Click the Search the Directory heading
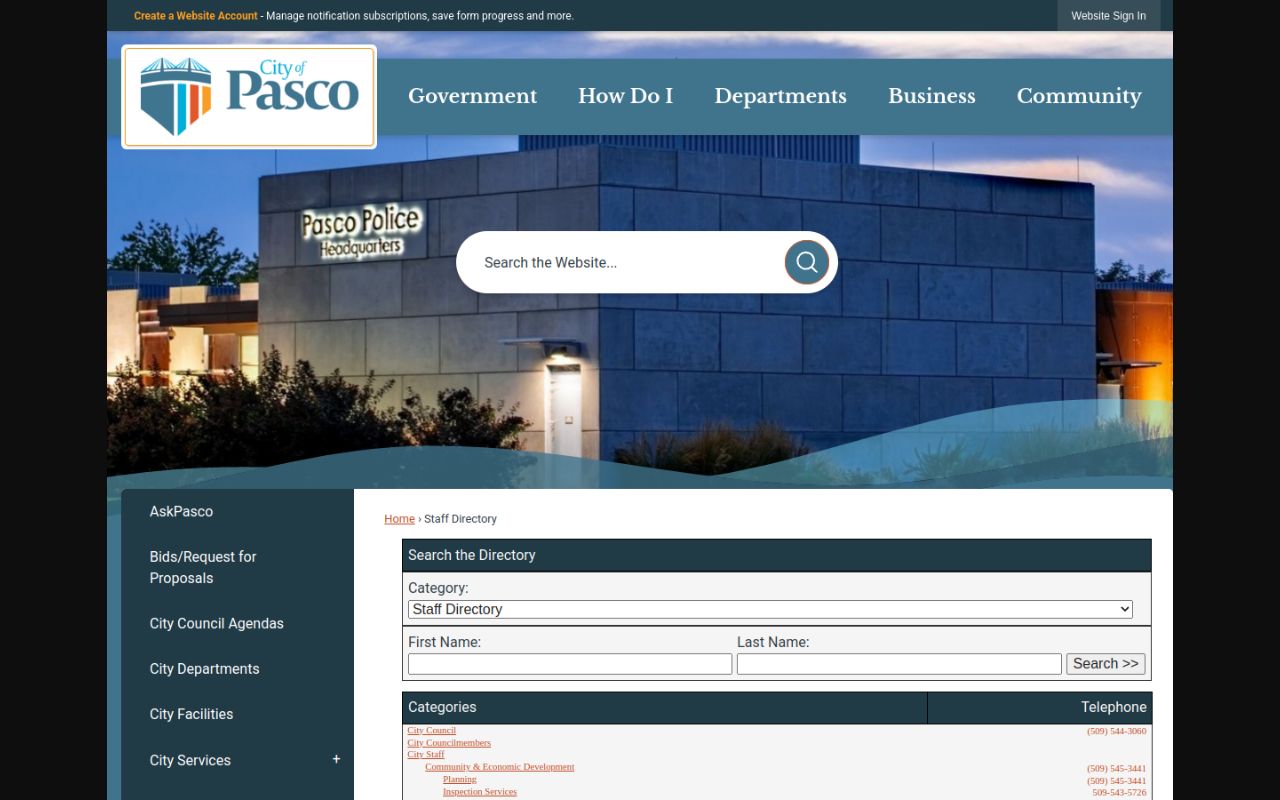 click(x=472, y=555)
